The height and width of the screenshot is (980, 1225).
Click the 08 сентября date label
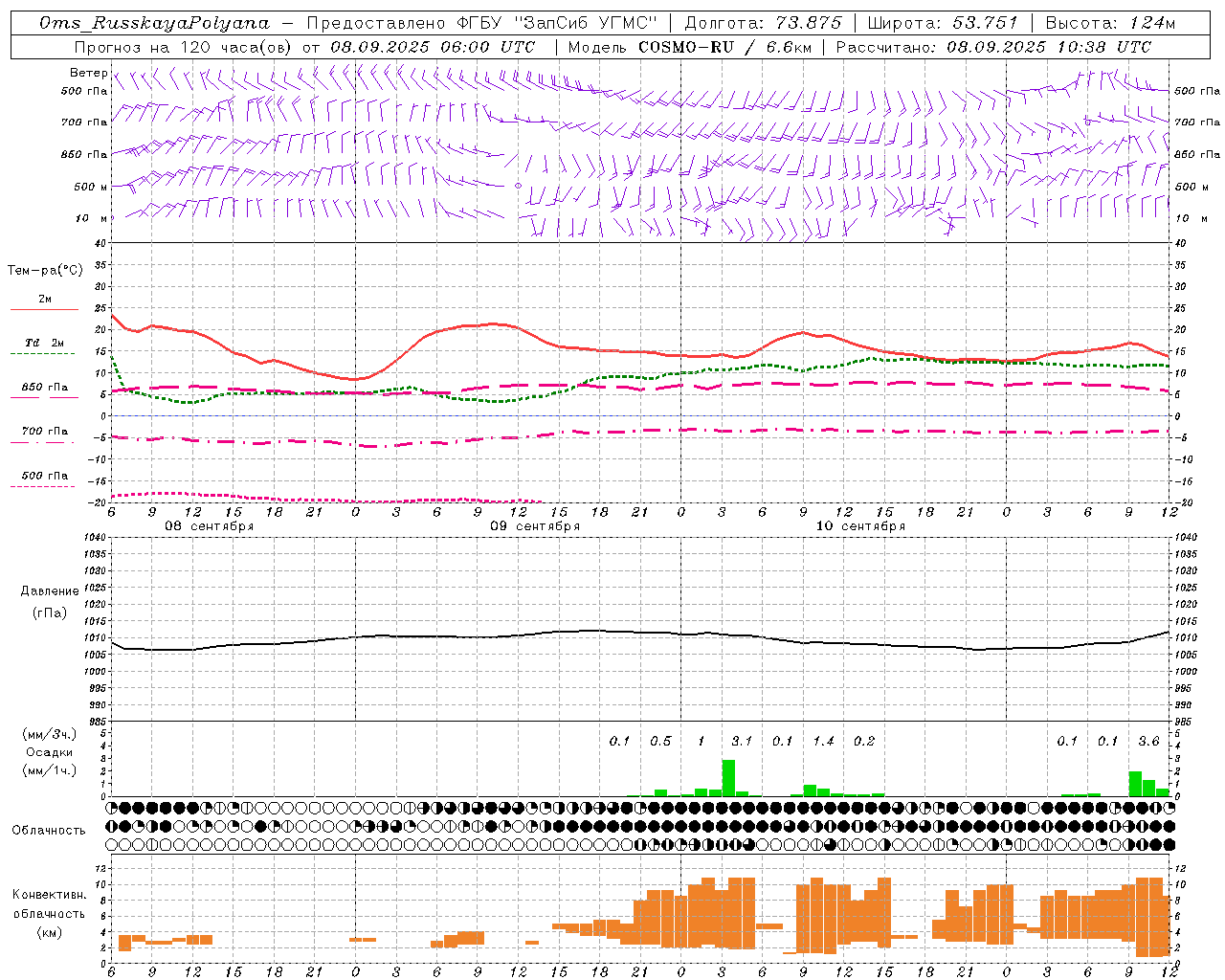pyautogui.click(x=209, y=526)
